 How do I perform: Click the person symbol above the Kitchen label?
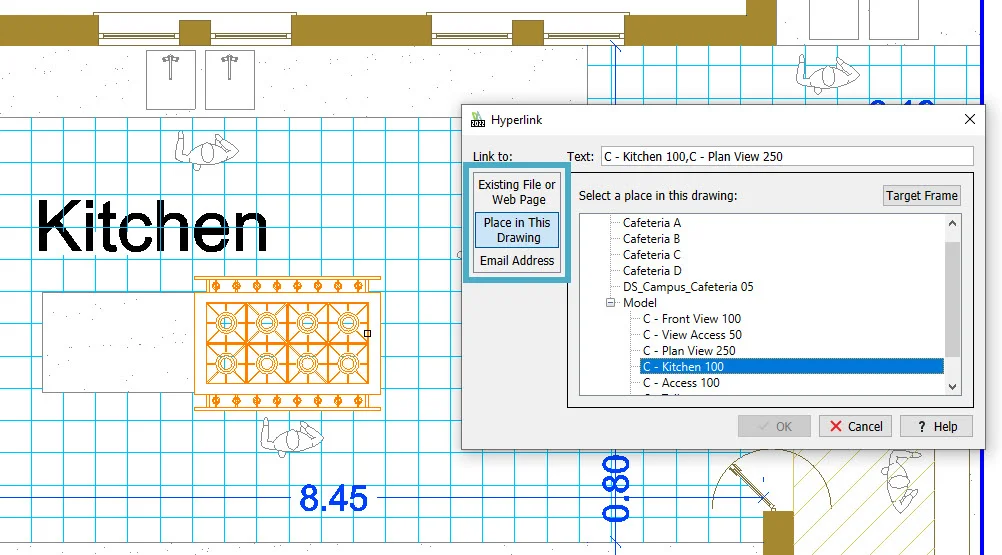click(x=207, y=151)
